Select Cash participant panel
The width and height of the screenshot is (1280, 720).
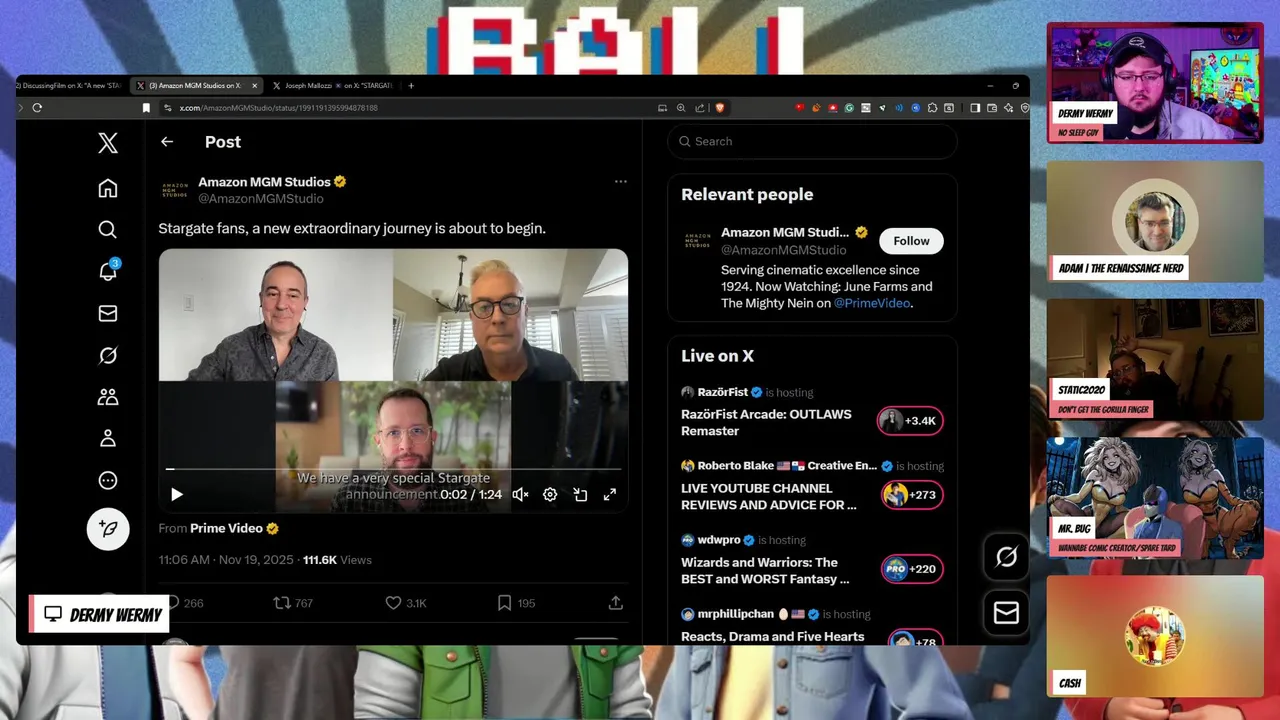click(x=1155, y=635)
